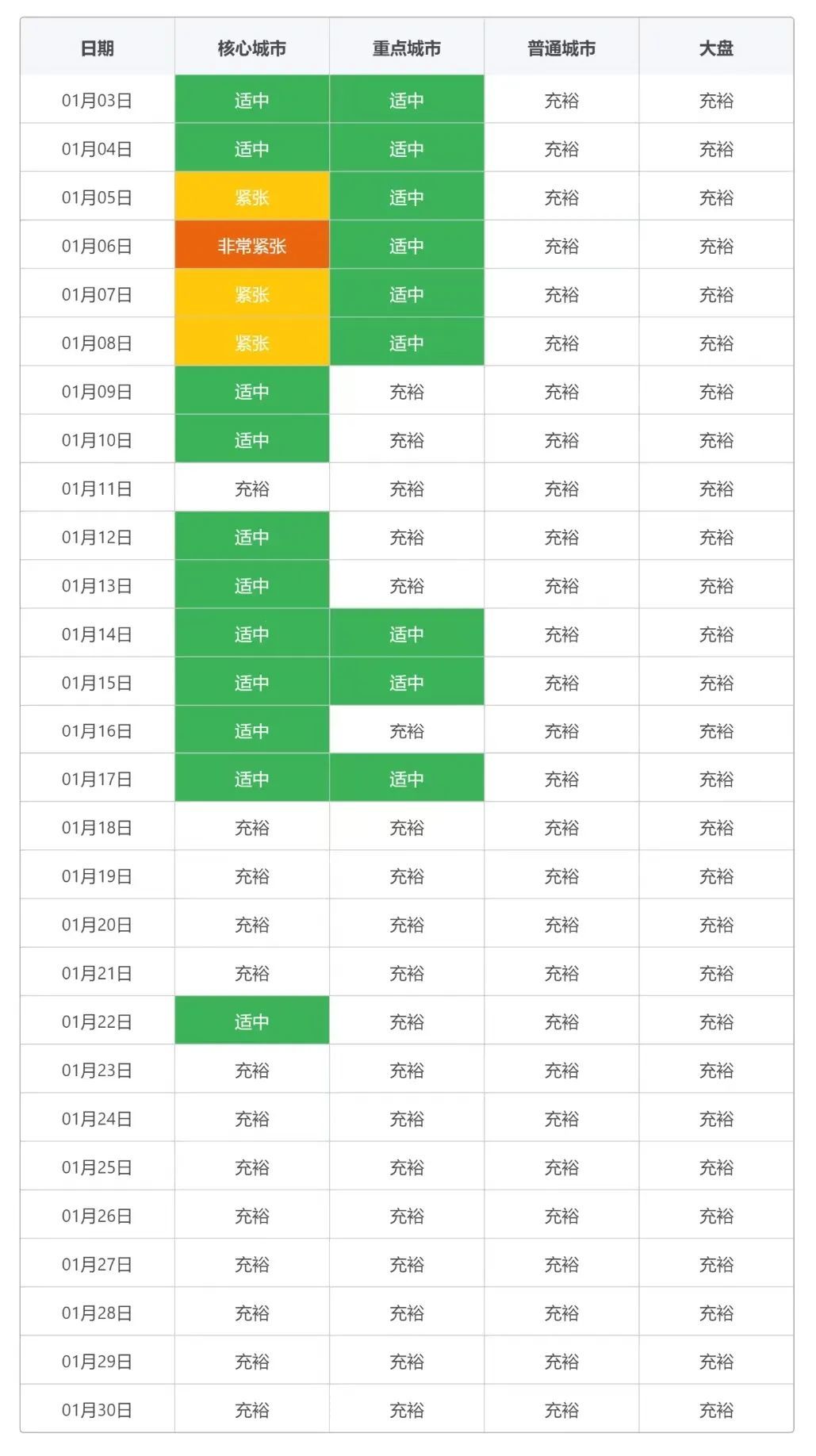
Task: Click 普通城市 充裕 cell on 01月25日
Action: [x=561, y=1166]
